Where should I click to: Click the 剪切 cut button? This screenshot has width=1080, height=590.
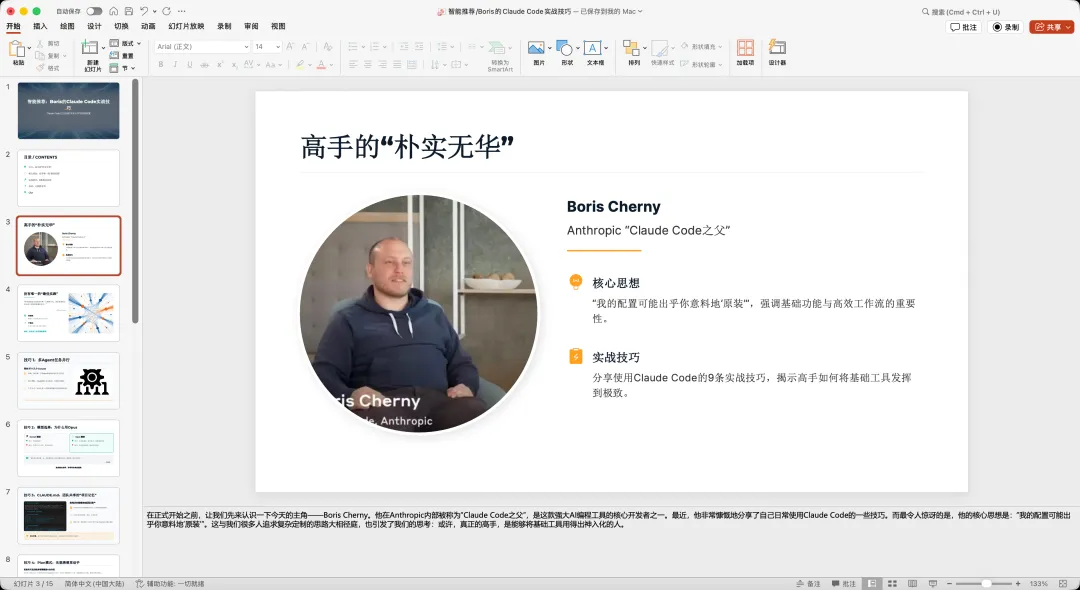[48, 43]
